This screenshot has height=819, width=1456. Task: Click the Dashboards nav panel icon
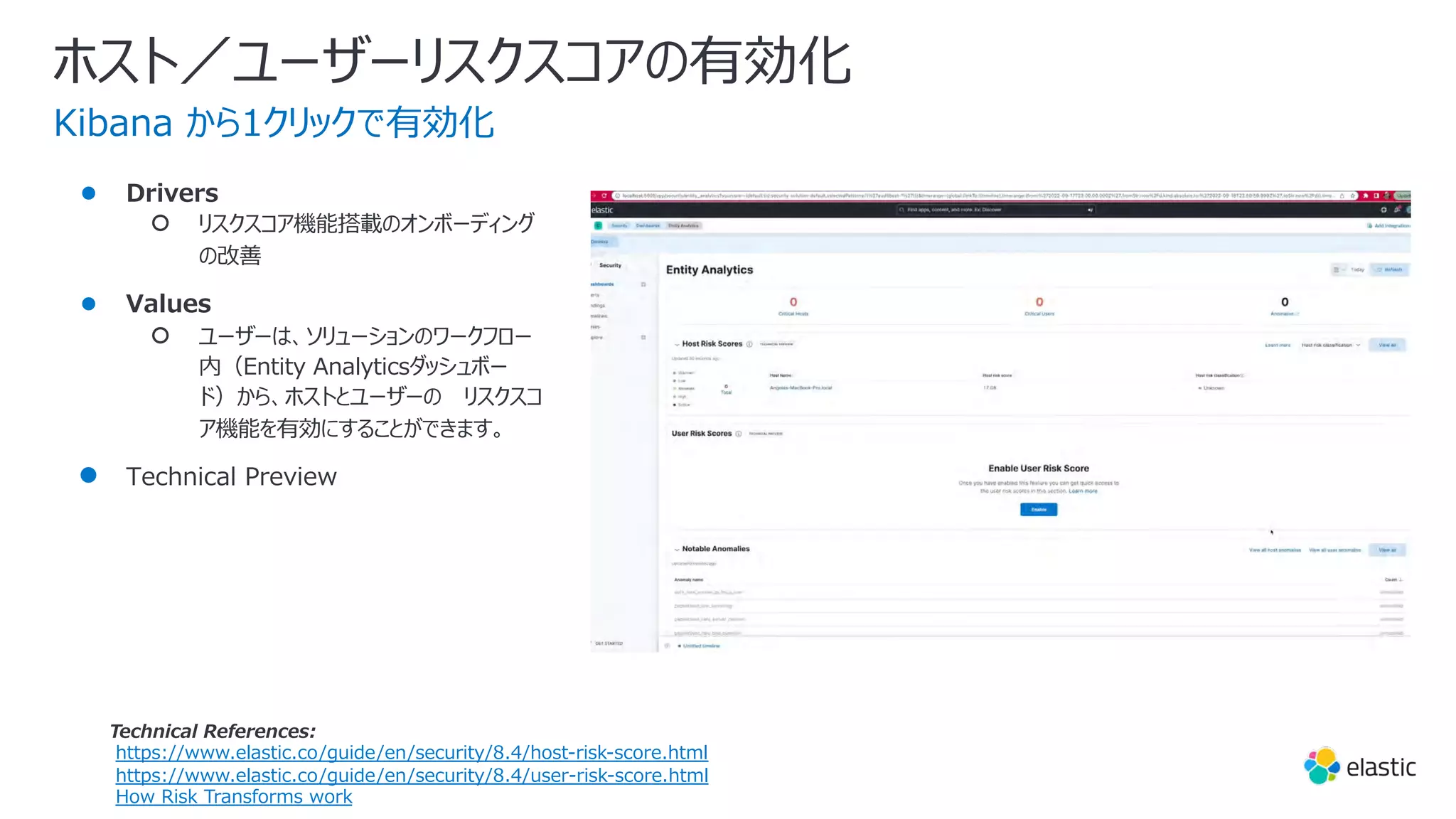coord(643,284)
